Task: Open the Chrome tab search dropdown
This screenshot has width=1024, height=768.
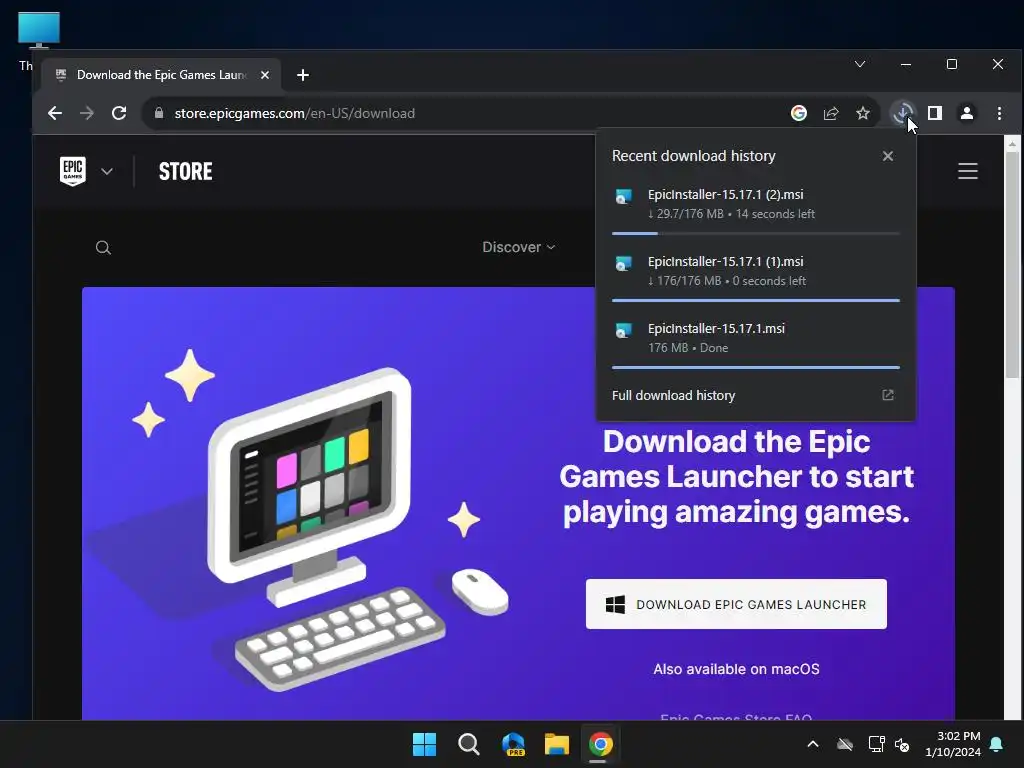Action: (860, 64)
